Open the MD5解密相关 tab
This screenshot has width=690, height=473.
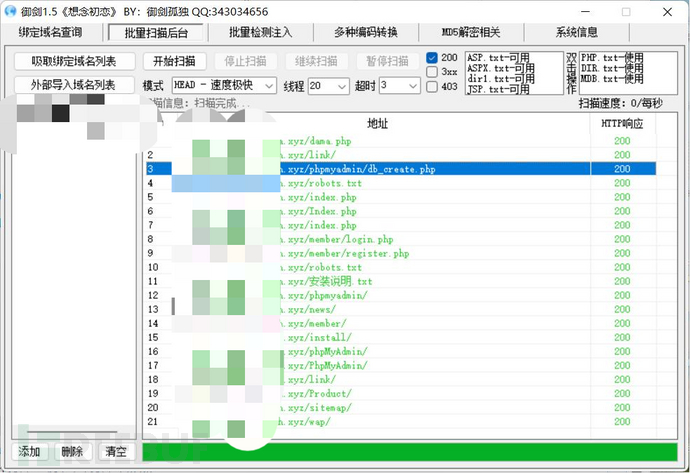click(x=471, y=32)
